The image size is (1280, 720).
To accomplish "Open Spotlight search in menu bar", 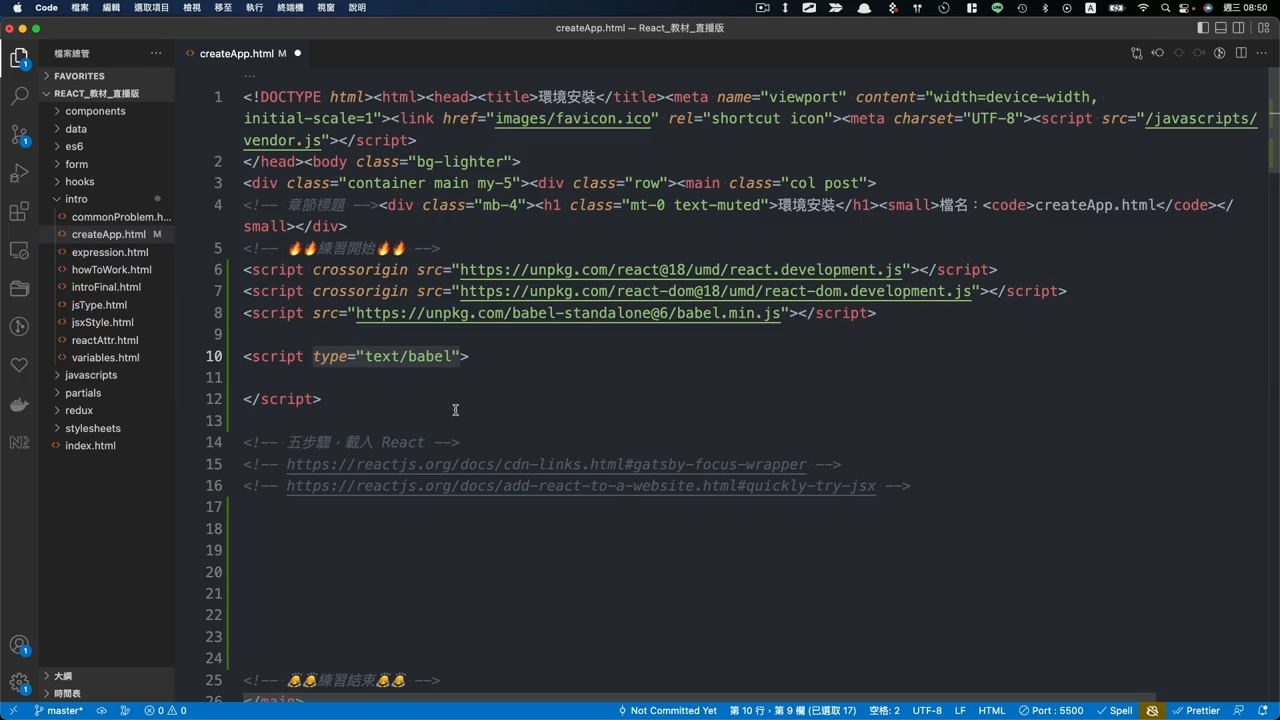I will (1166, 7).
